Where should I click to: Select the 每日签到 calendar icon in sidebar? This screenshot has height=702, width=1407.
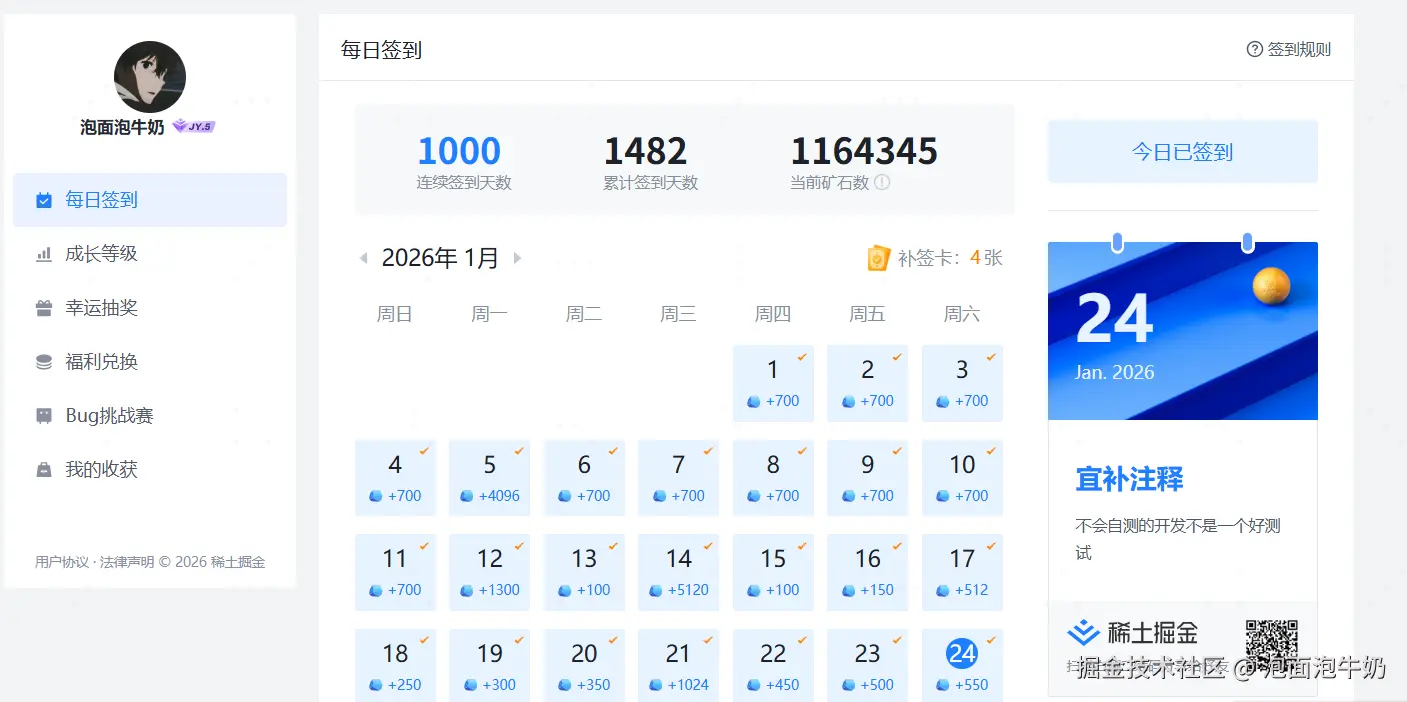(44, 199)
